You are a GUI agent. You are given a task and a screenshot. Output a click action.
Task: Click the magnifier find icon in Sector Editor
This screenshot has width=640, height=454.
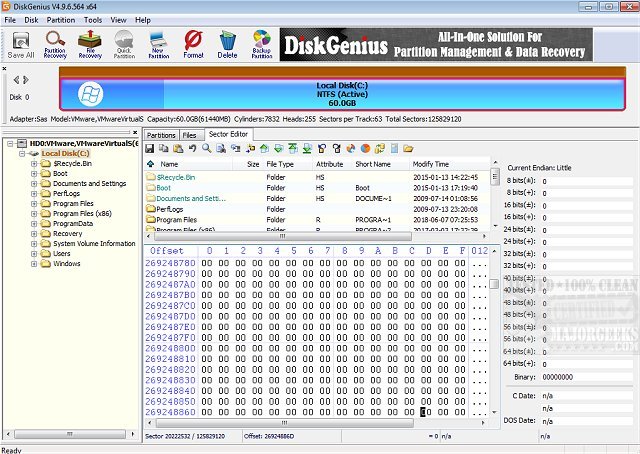(x=207, y=149)
